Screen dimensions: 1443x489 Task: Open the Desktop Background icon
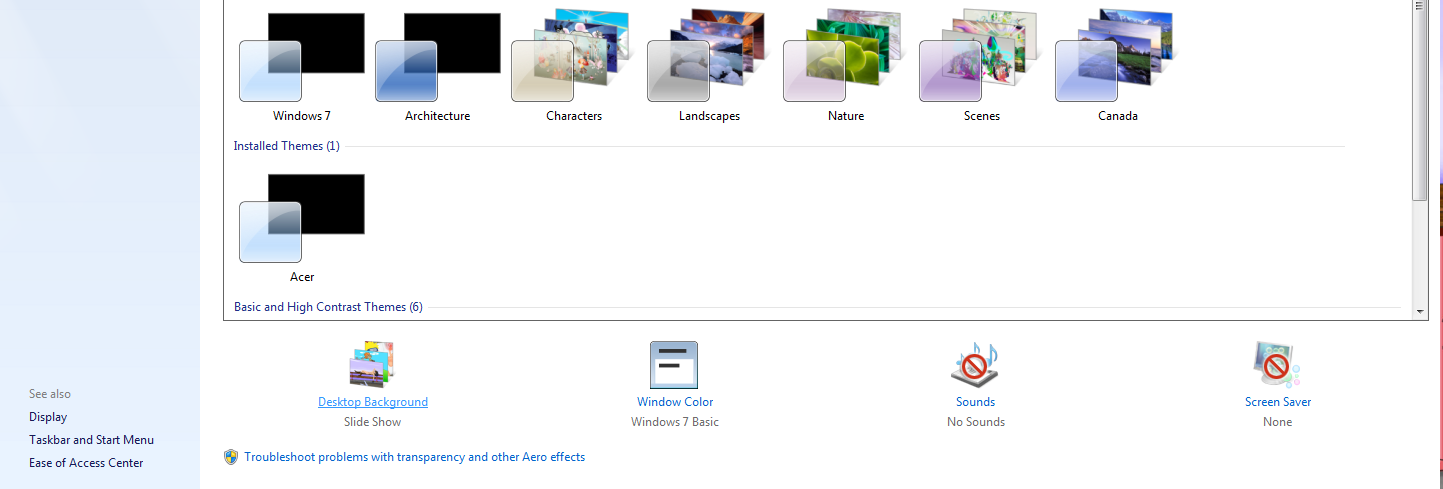tap(372, 364)
